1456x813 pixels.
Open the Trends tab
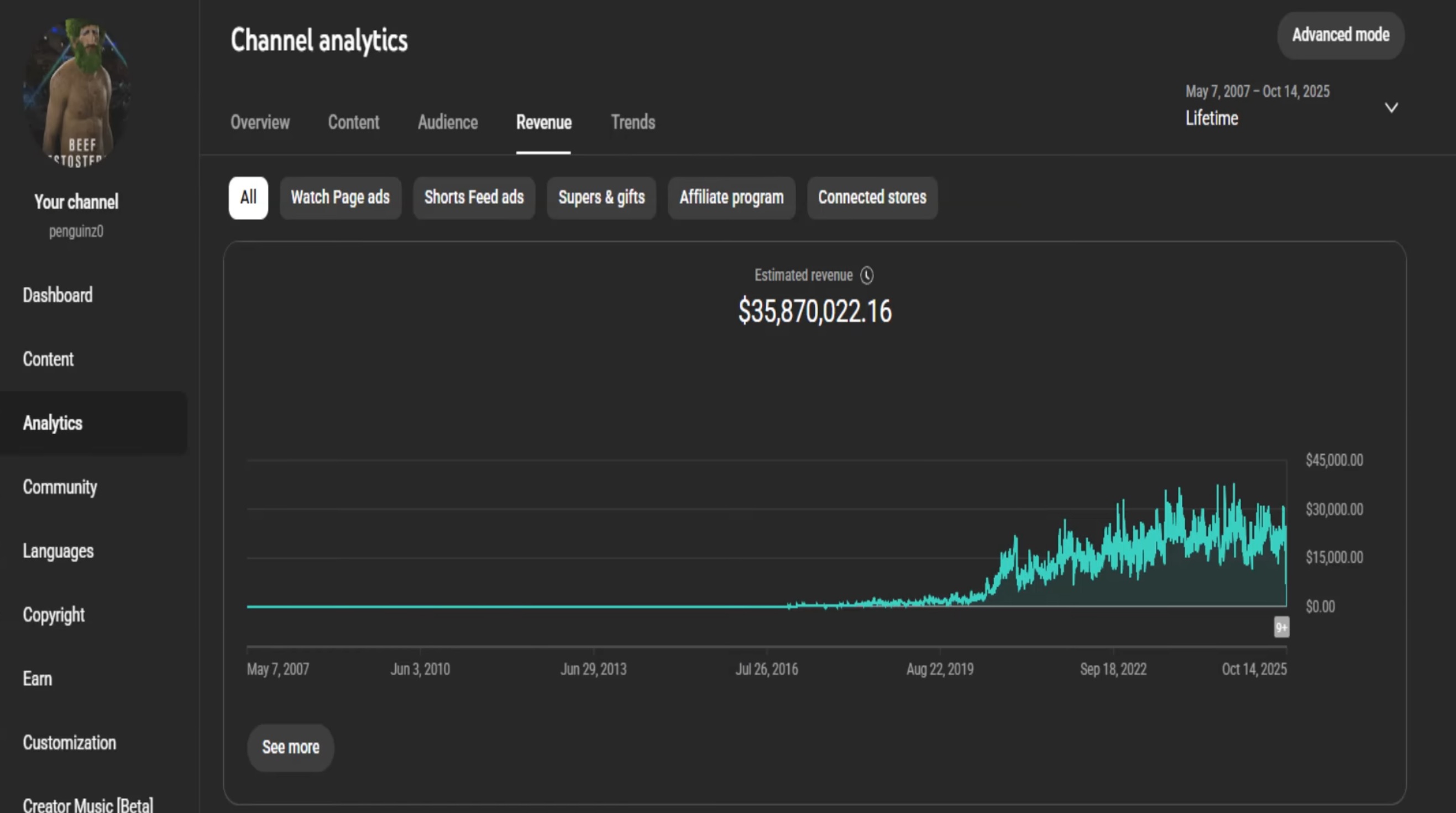[x=632, y=122]
